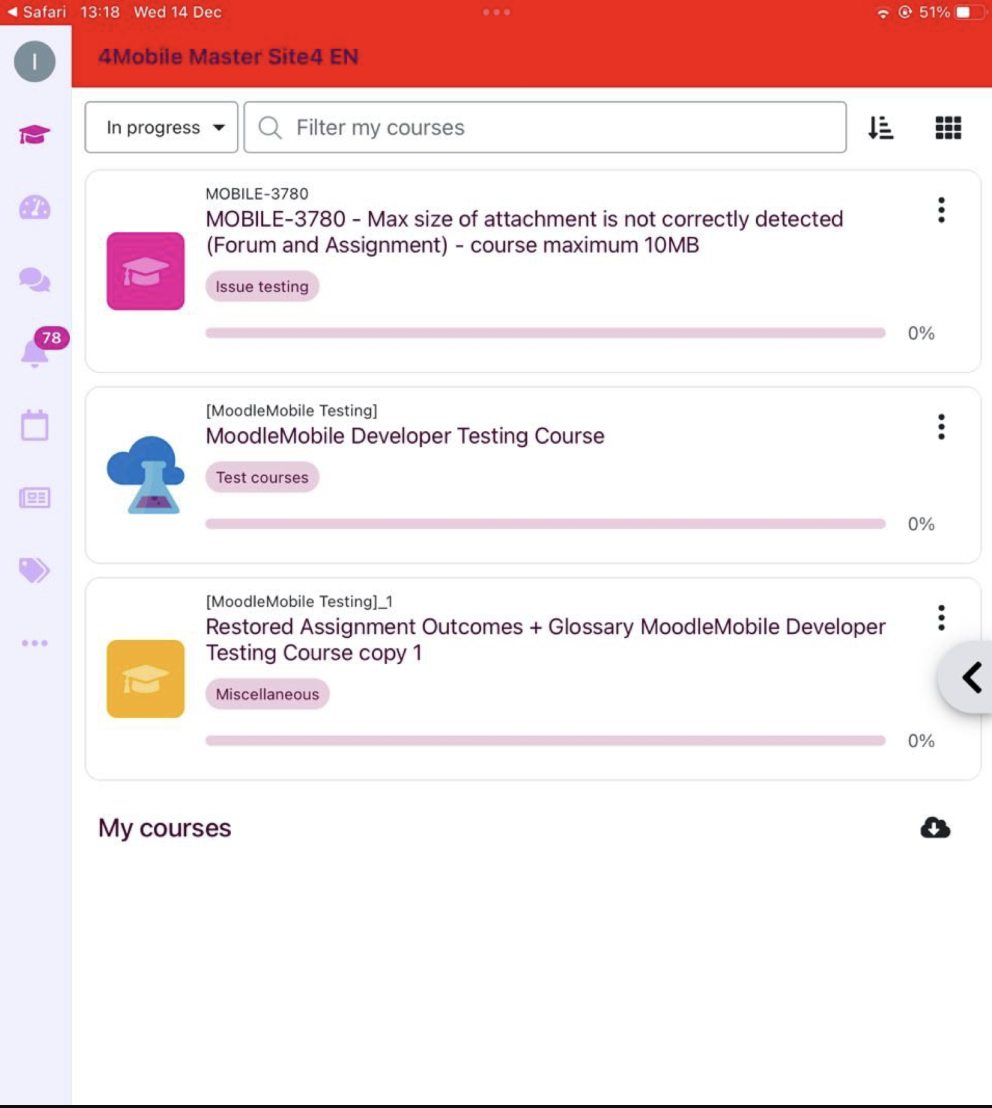
Task: Open the Dashboard gauge icon
Action: (35, 207)
